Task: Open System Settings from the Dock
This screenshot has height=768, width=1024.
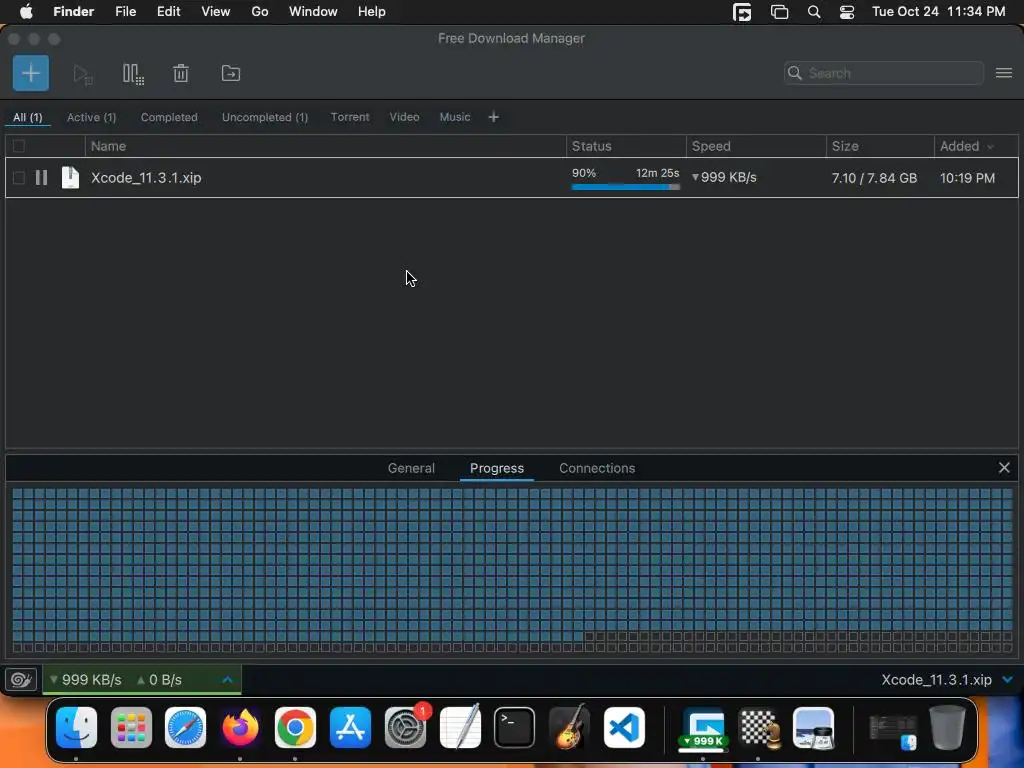Action: click(x=405, y=728)
